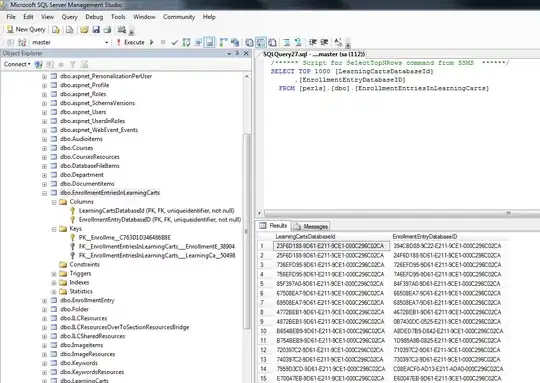540x383 pixels.
Task: Expand the dbo.Courses table
Action: click(x=44, y=148)
